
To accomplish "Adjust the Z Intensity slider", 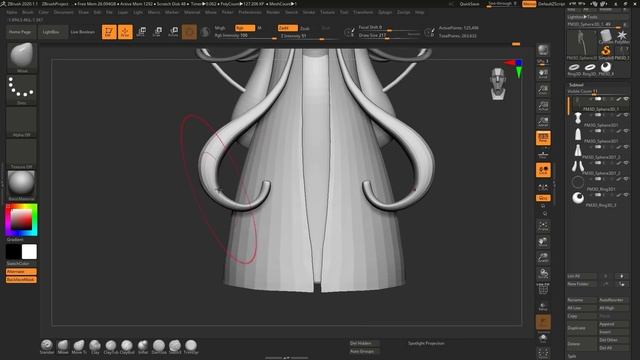I will 309,36.
